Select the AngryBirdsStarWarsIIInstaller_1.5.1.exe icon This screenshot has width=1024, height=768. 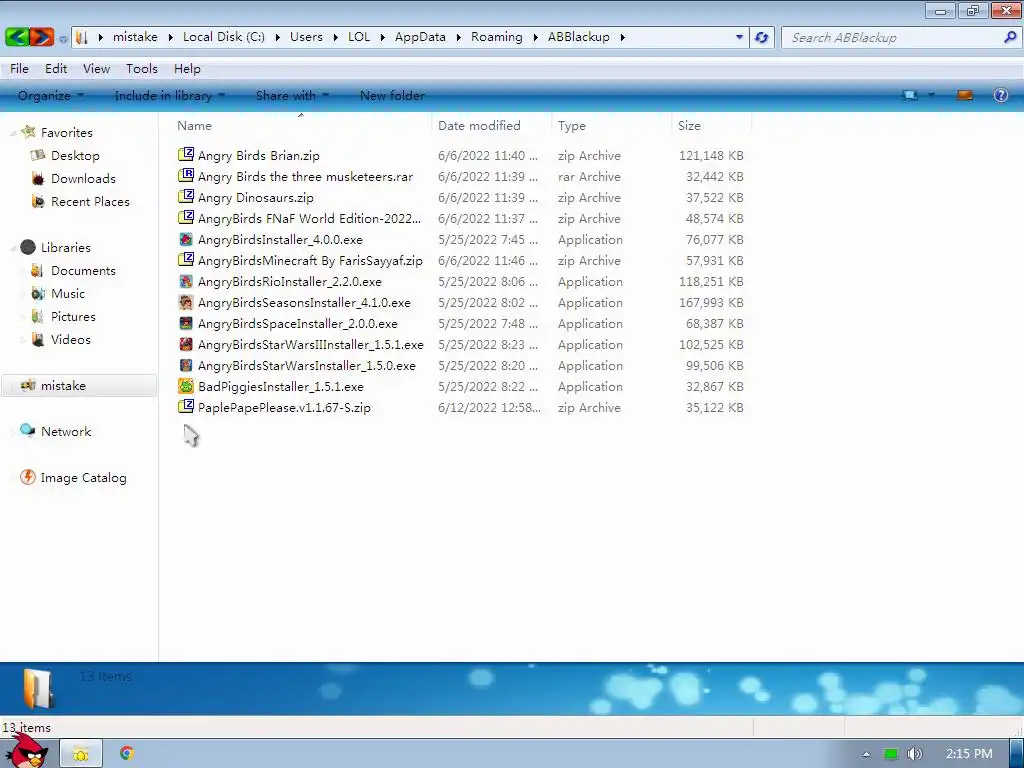[x=186, y=344]
